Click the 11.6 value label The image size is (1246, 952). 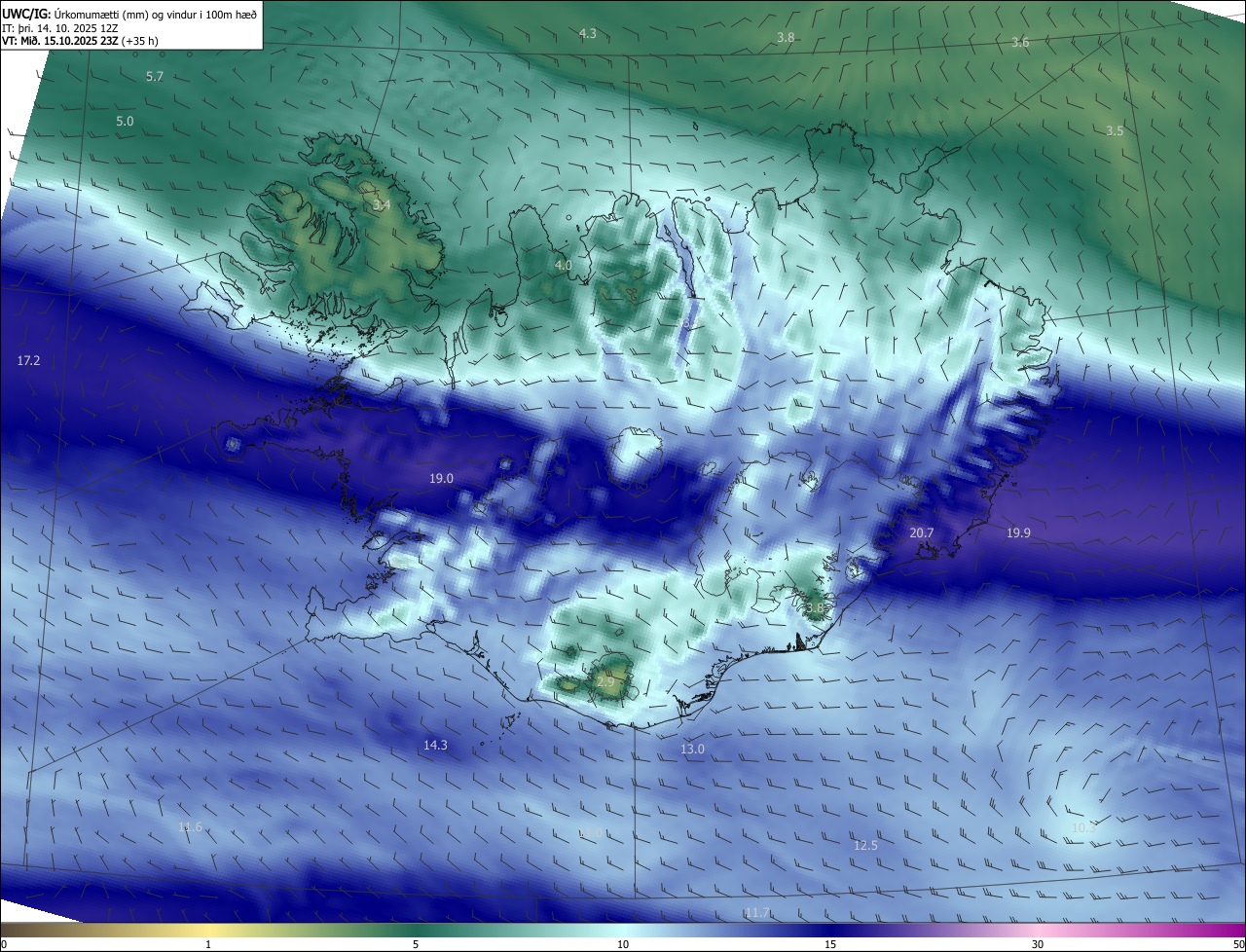tap(190, 827)
